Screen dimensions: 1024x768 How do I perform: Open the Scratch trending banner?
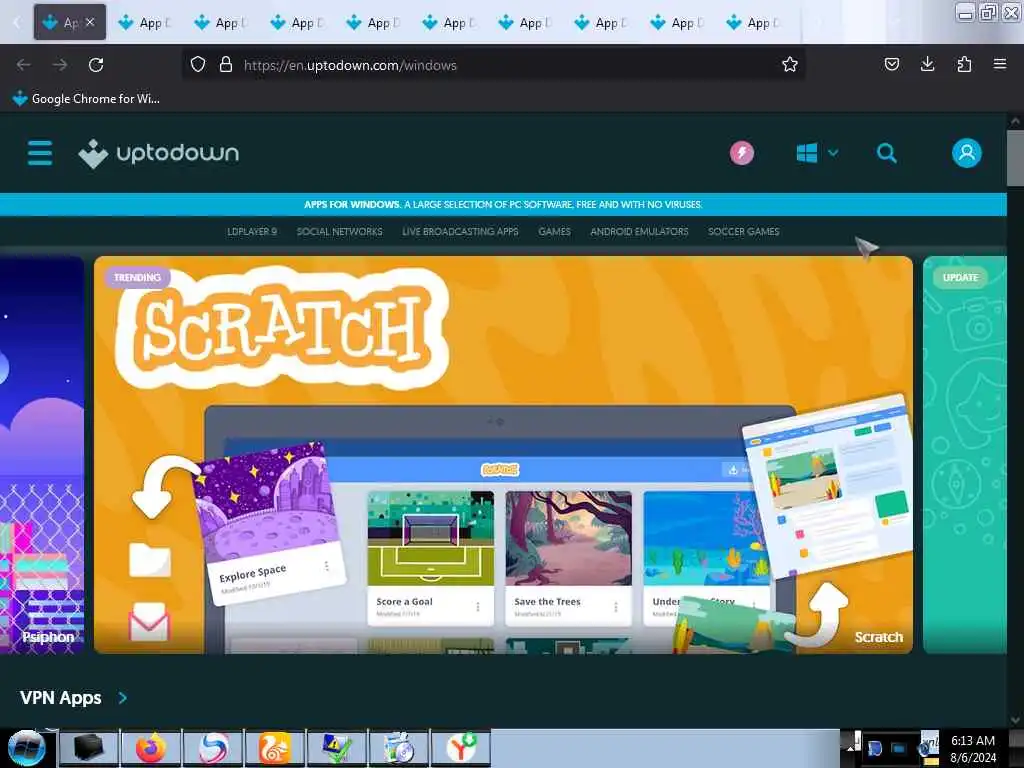pyautogui.click(x=504, y=455)
